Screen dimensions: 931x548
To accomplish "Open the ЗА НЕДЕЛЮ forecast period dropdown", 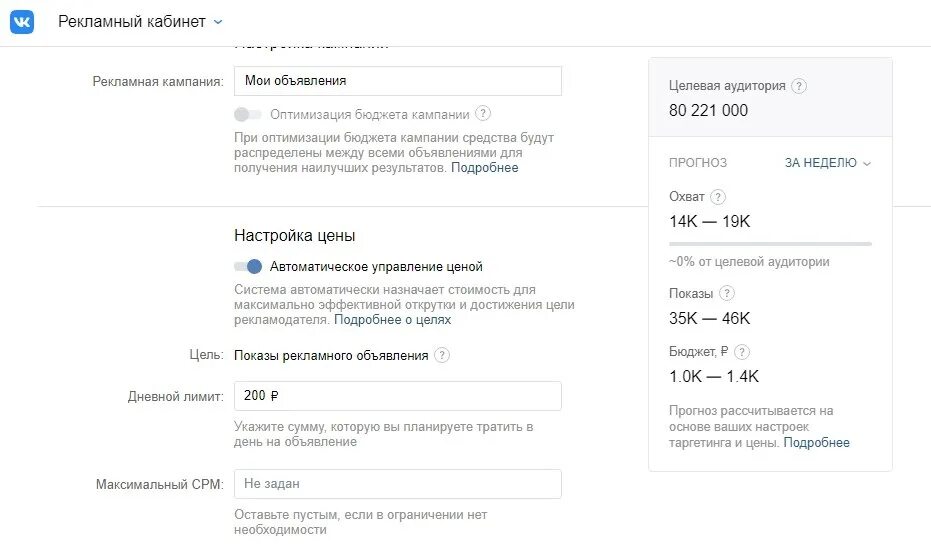I will [x=828, y=163].
